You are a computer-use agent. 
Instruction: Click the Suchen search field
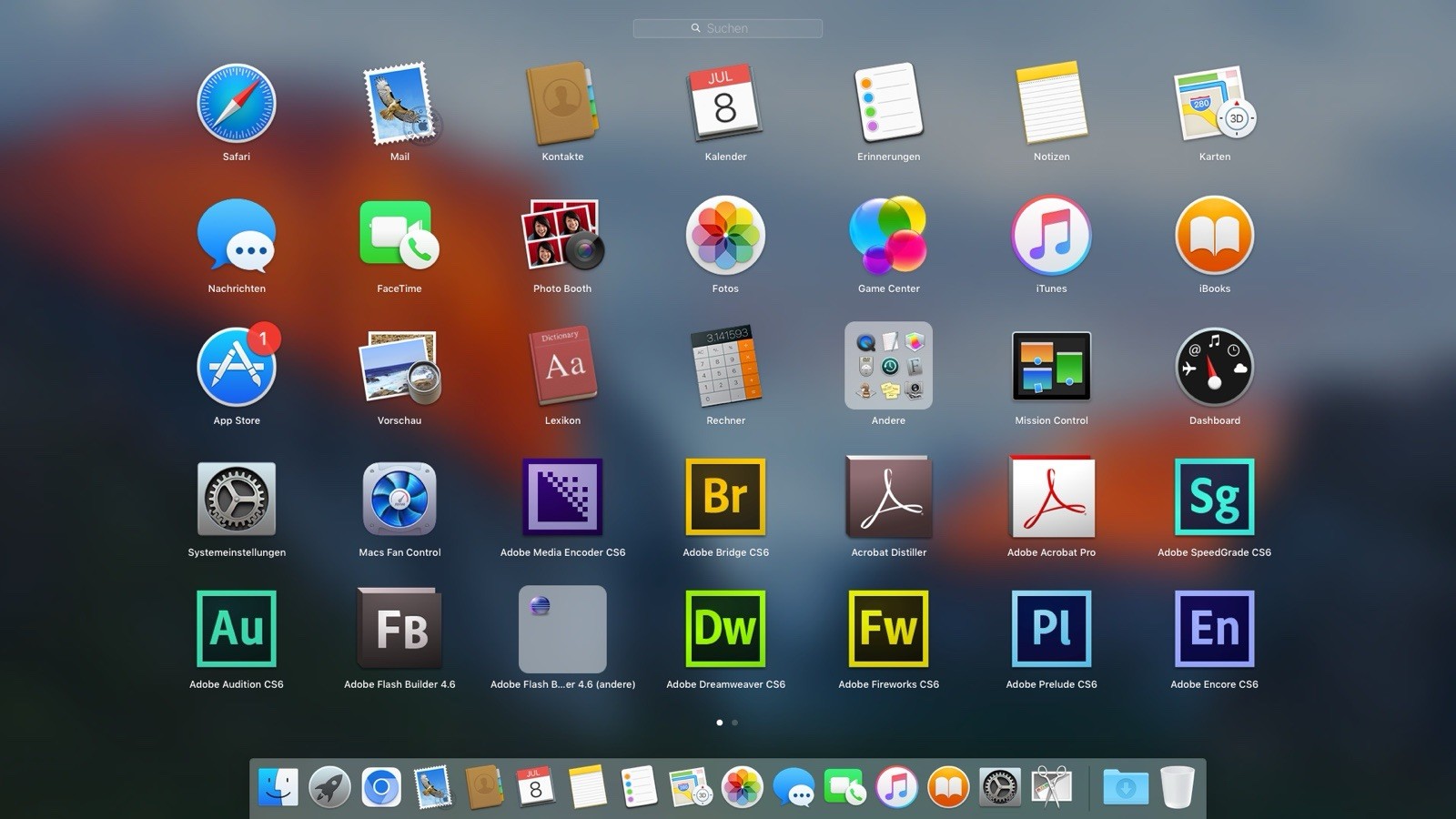728,28
